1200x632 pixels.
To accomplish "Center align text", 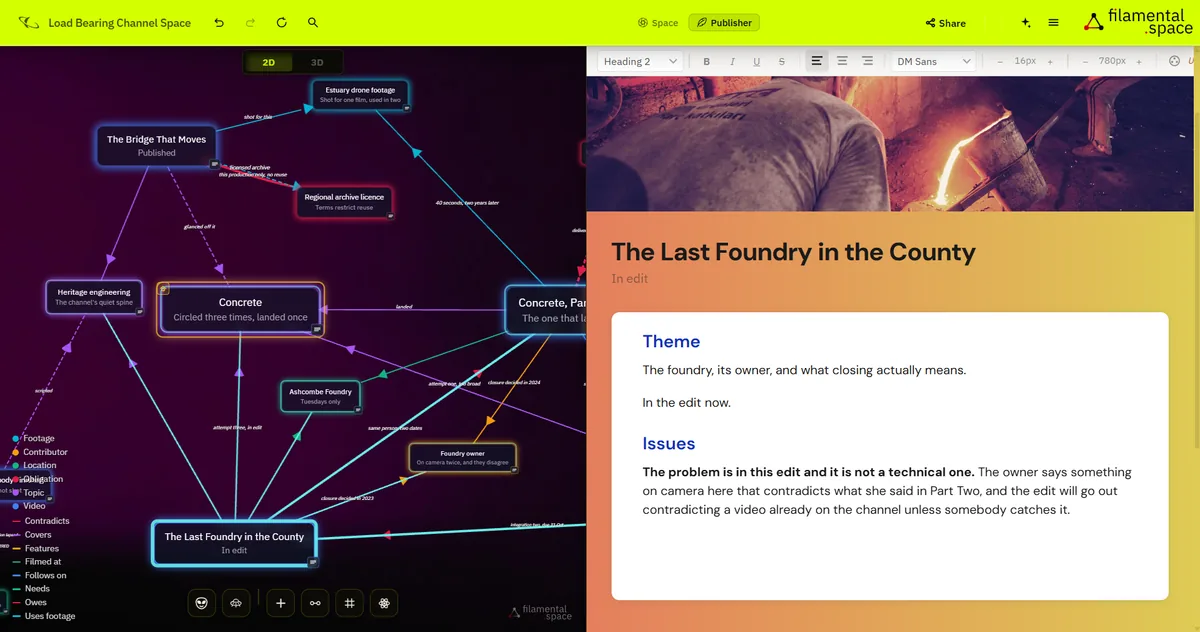I will (x=842, y=61).
